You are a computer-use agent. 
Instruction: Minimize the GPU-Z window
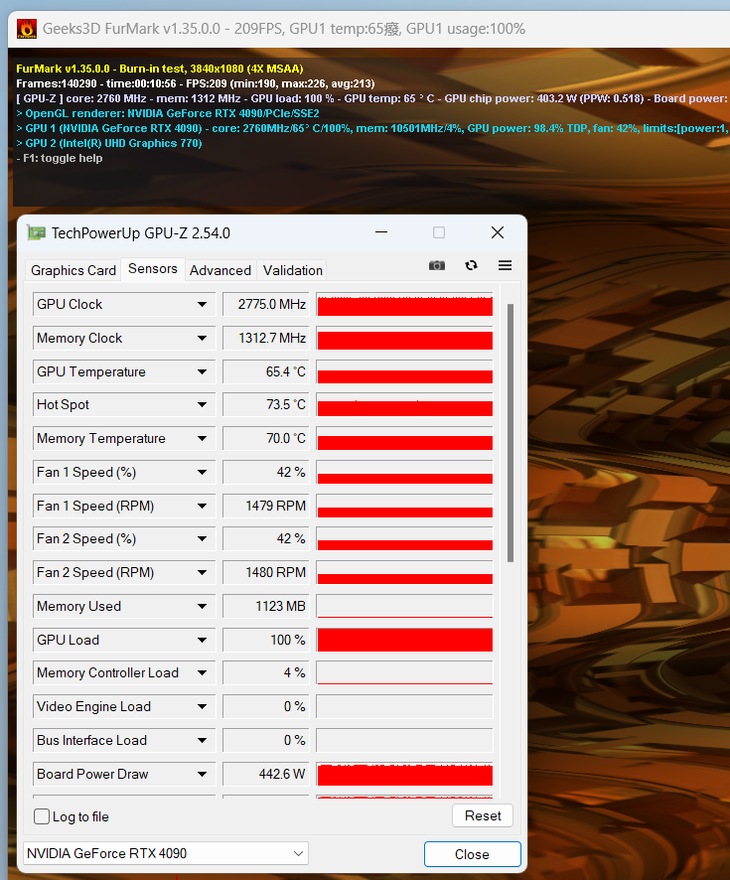[381, 233]
